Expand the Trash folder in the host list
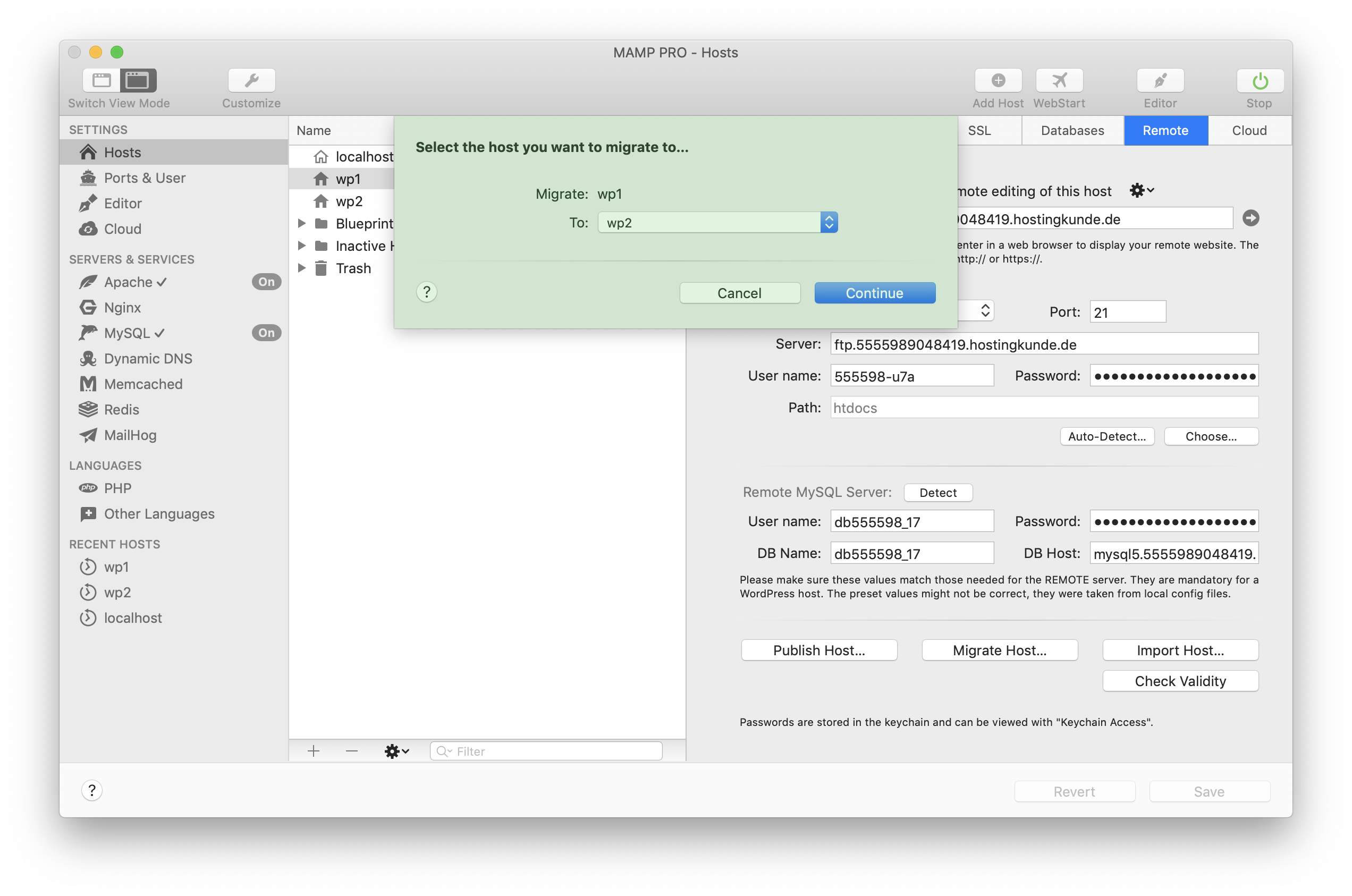The height and width of the screenshot is (896, 1352). (302, 268)
